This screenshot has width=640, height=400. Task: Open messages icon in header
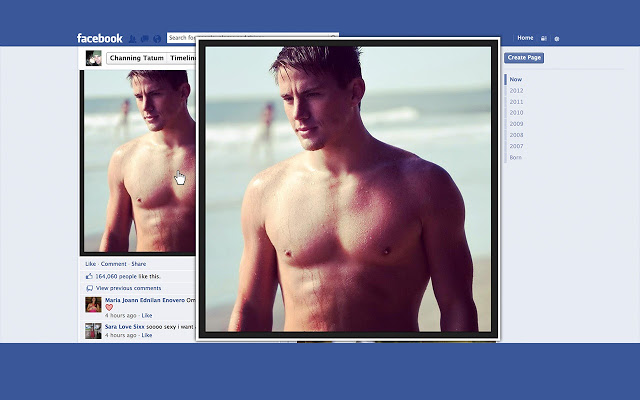pos(144,39)
